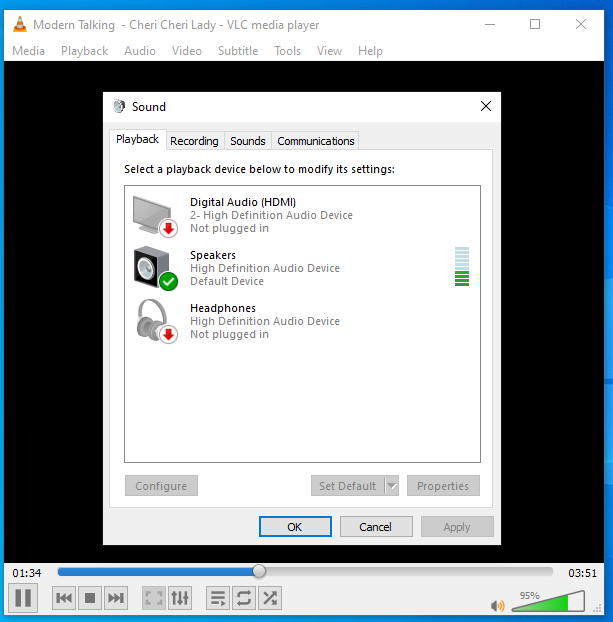Screen dimensions: 613x622
Task: Open device Properties button
Action: pos(443,486)
